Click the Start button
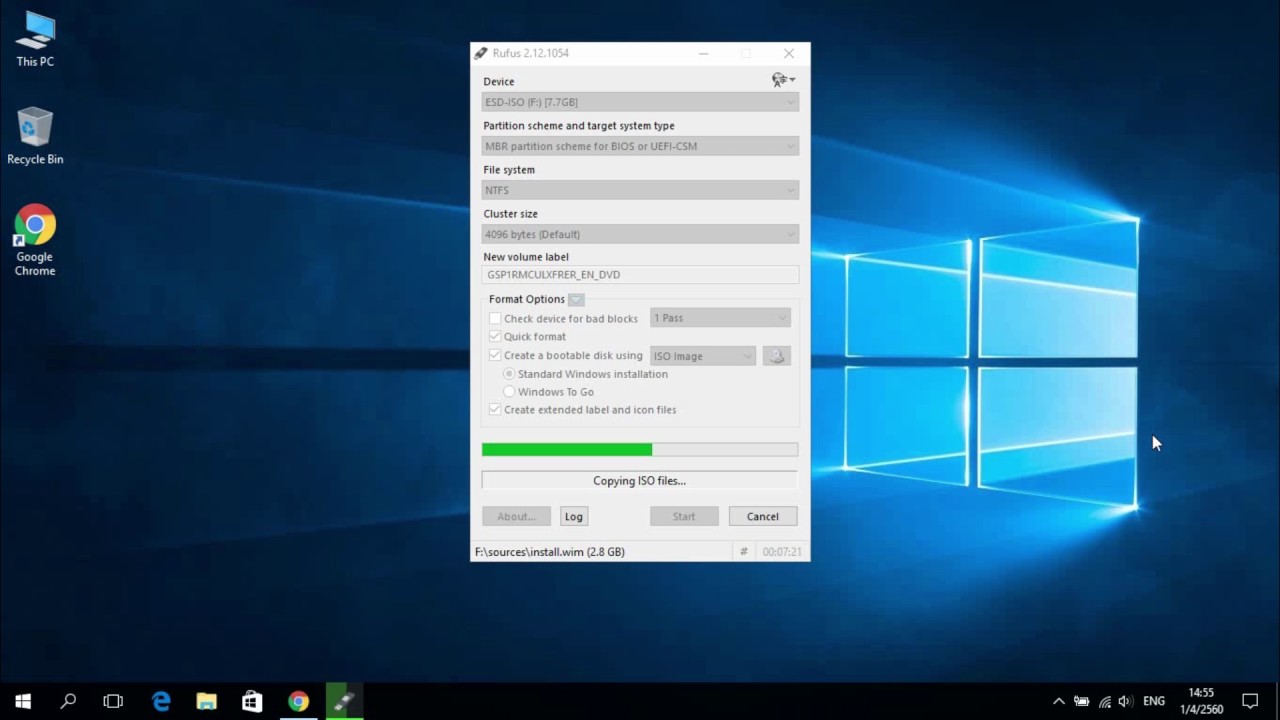This screenshot has height=720, width=1280. point(684,516)
